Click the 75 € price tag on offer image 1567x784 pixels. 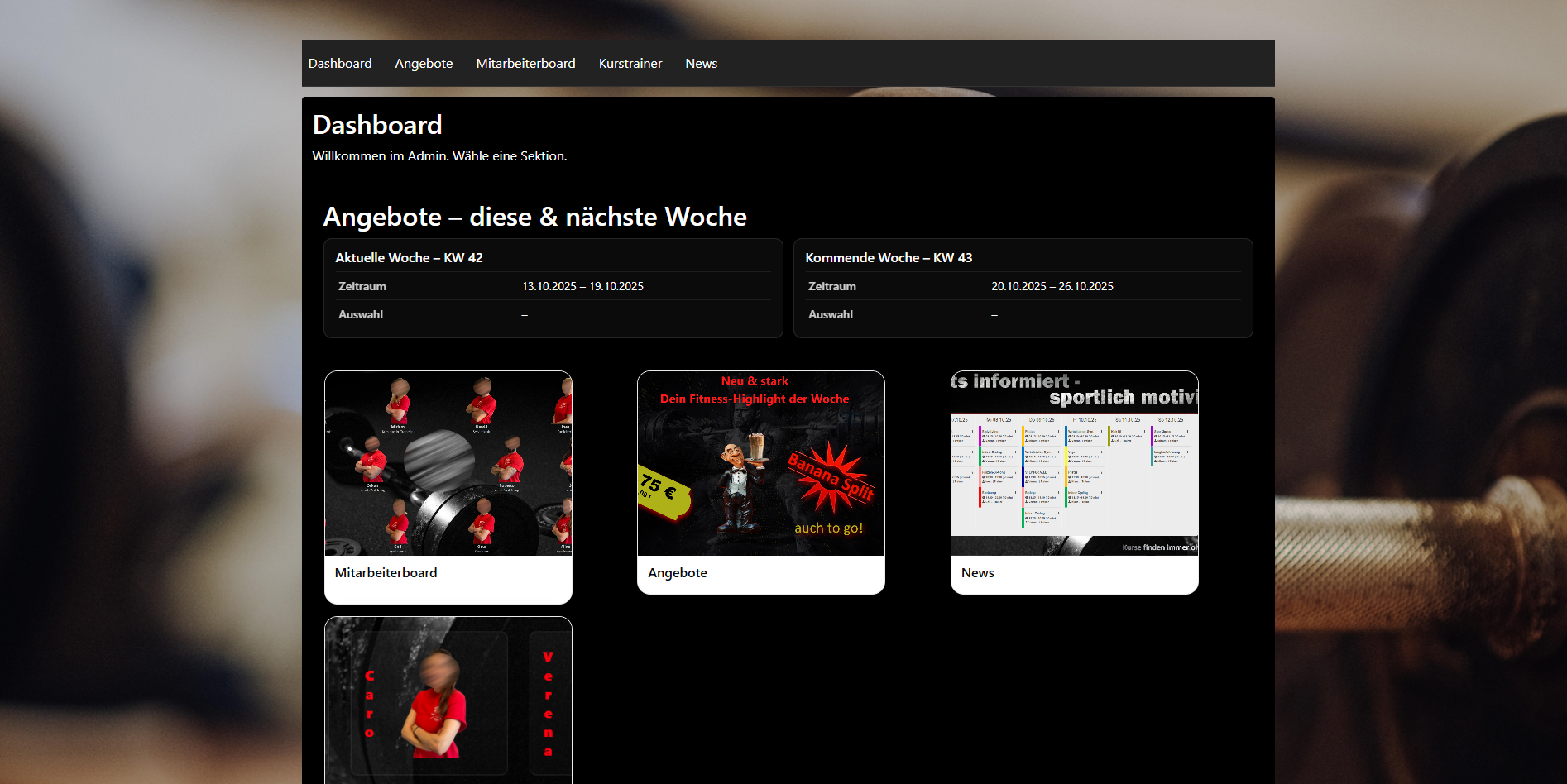pos(663,491)
